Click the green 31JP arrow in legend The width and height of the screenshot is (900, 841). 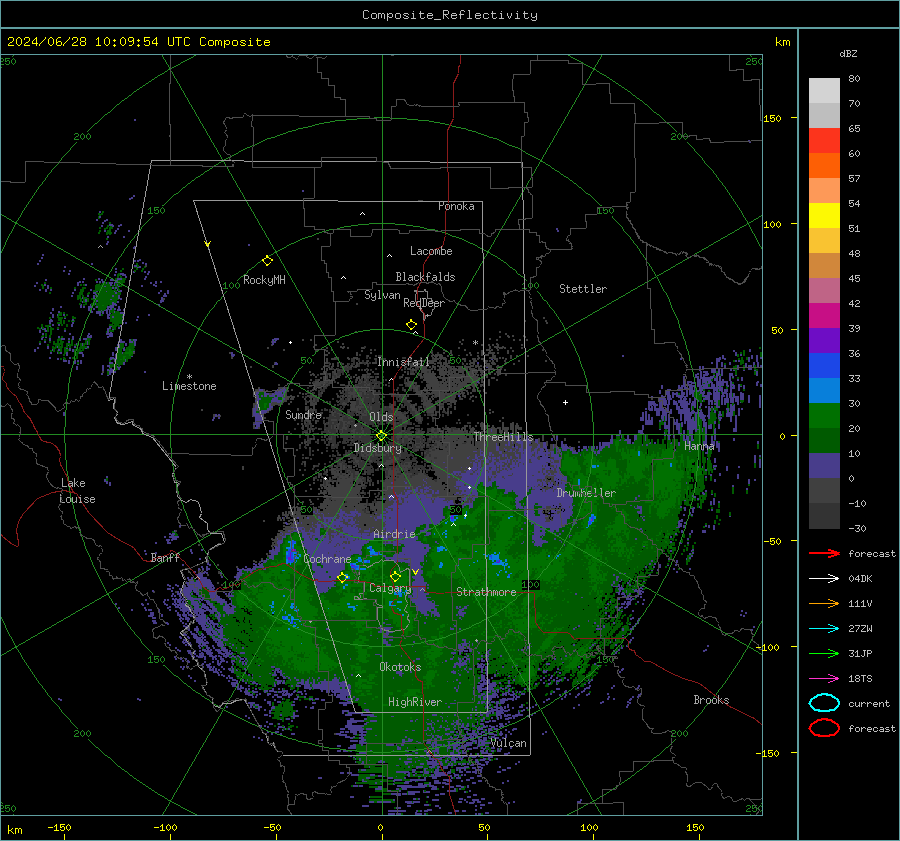[824, 653]
